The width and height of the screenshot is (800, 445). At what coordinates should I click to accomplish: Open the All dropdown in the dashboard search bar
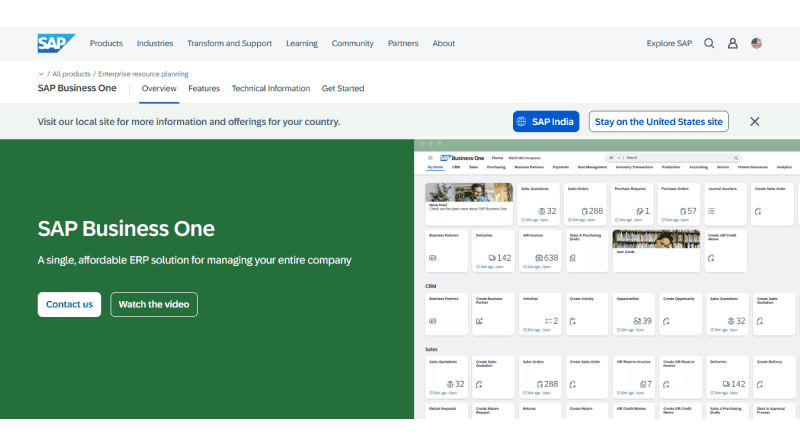pyautogui.click(x=614, y=158)
